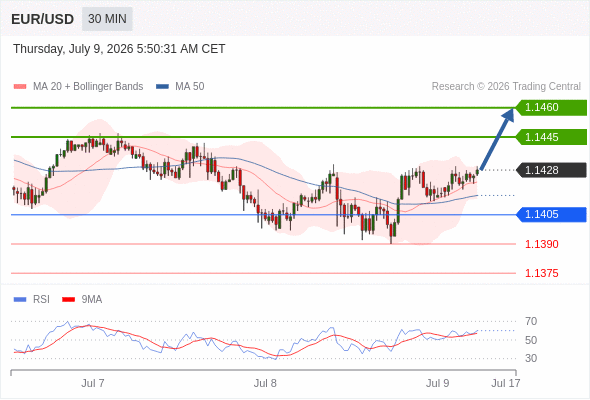Click the 1.1428 current price tag

pyautogui.click(x=551, y=170)
